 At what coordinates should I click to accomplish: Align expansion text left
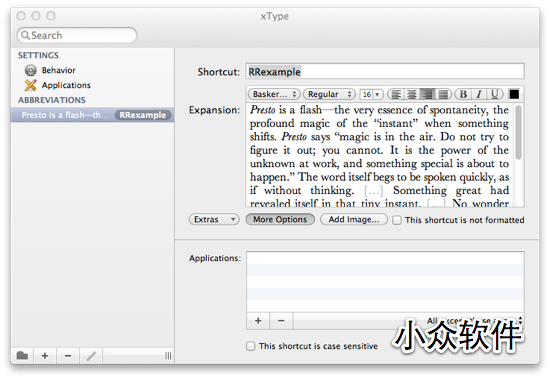coord(396,94)
